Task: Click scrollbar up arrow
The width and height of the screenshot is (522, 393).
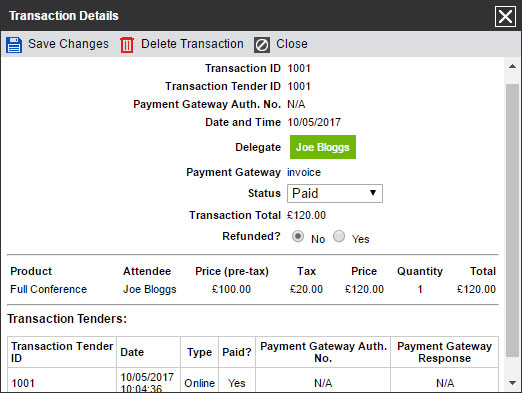Action: (x=512, y=67)
